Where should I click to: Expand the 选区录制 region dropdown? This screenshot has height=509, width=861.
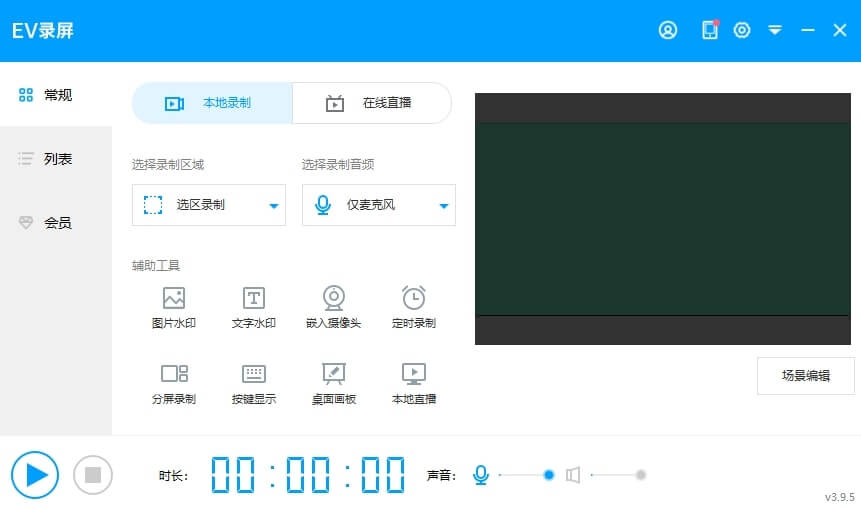coord(209,205)
